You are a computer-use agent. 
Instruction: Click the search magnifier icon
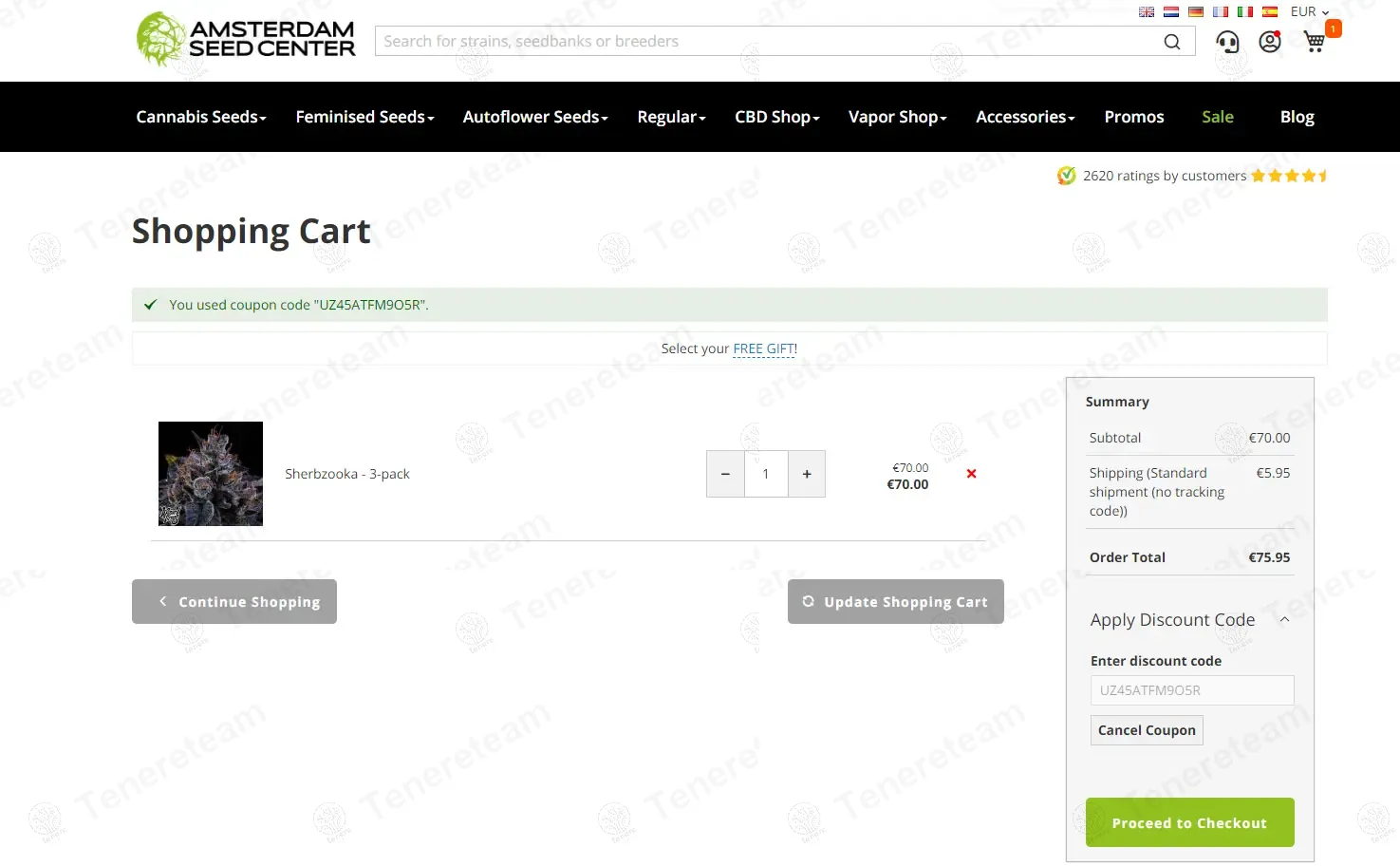[x=1172, y=42]
